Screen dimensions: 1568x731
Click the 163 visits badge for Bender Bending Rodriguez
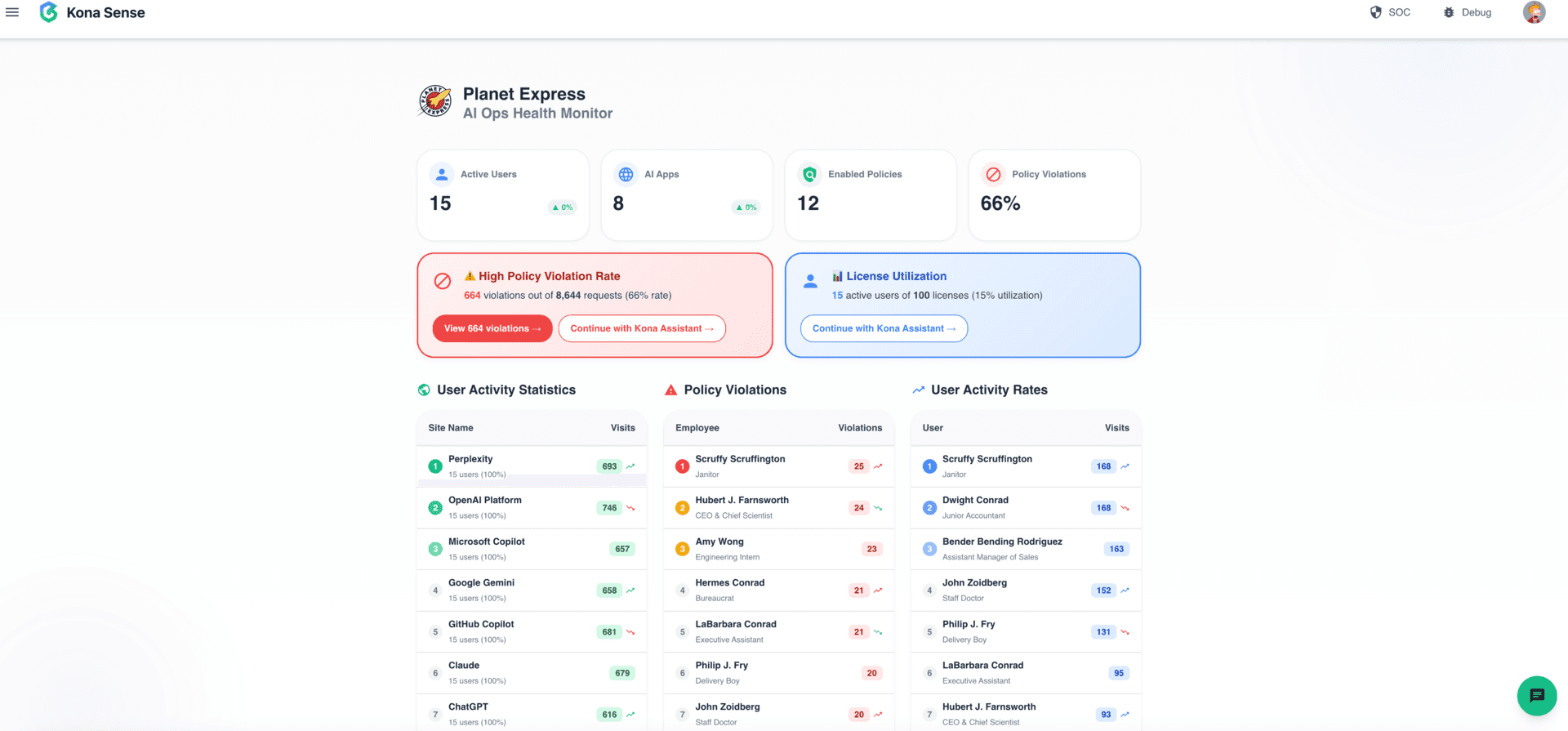(1116, 549)
